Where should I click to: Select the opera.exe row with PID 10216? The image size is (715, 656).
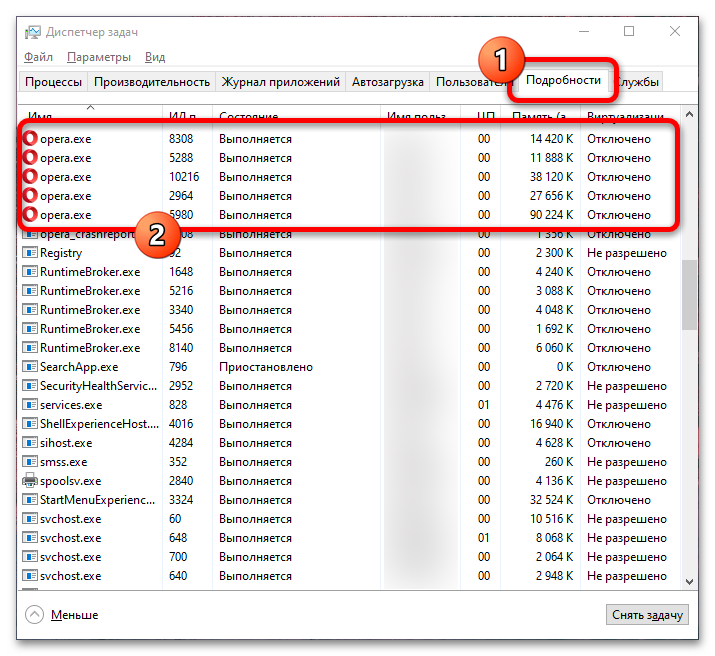coord(349,177)
